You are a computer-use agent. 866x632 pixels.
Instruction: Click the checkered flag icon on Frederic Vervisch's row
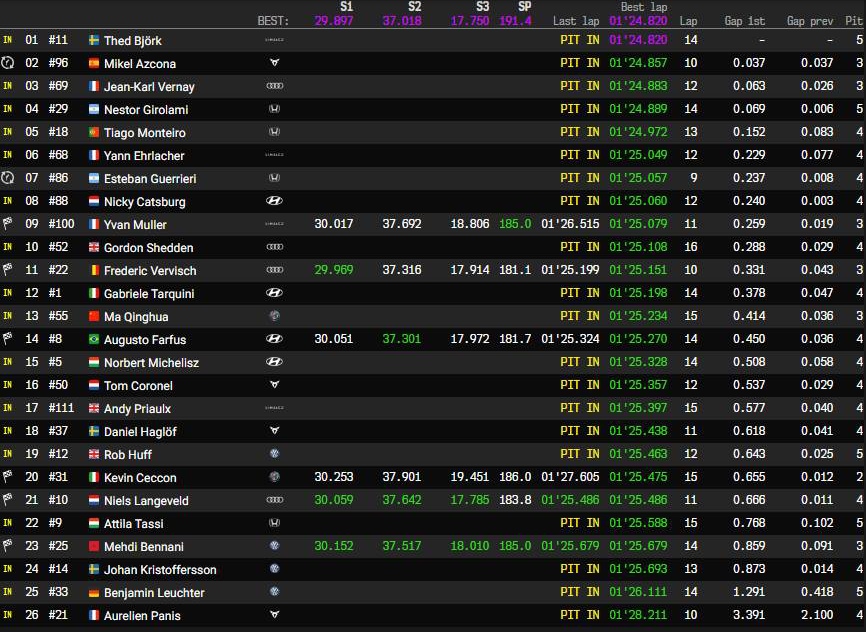tap(10, 270)
